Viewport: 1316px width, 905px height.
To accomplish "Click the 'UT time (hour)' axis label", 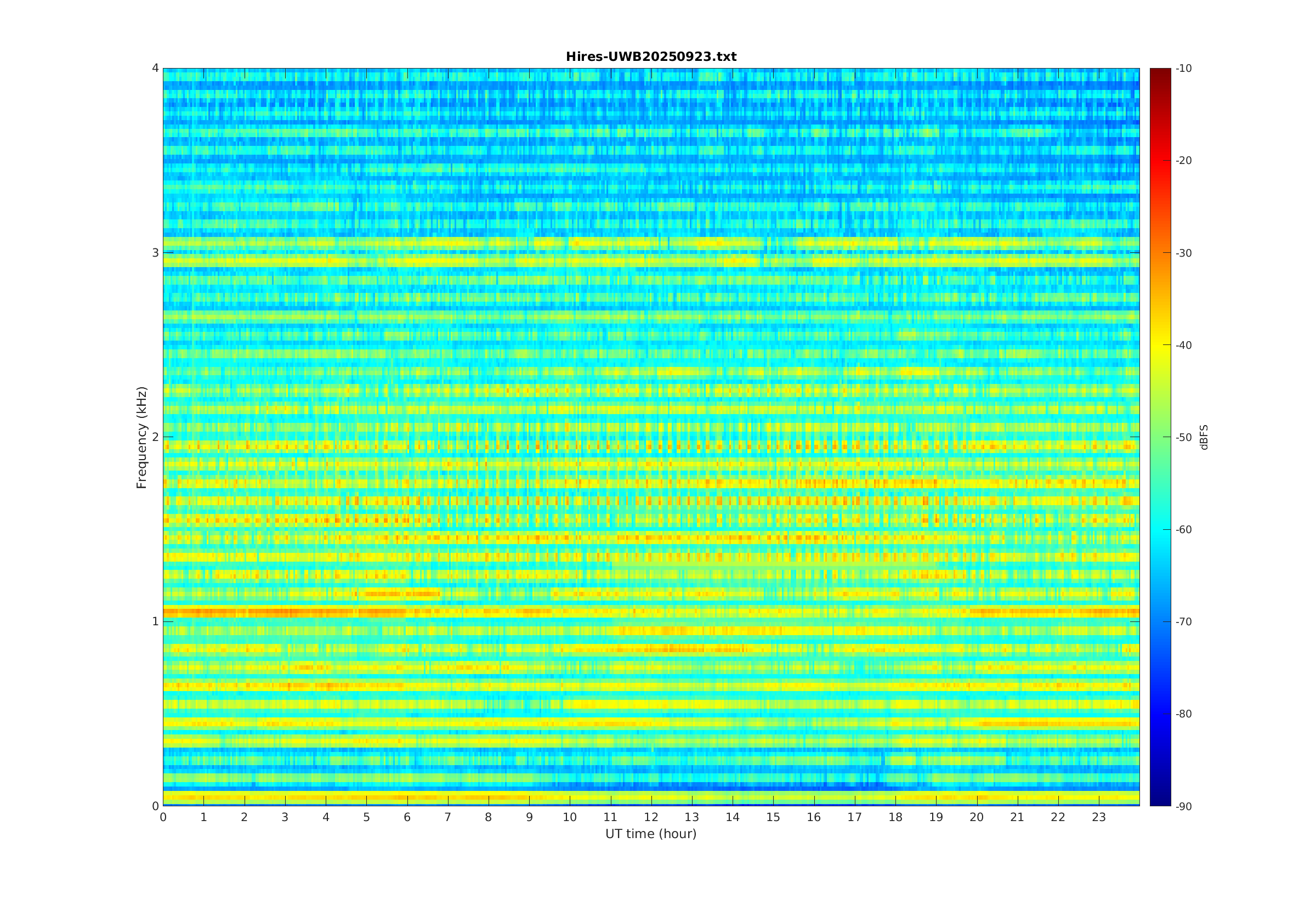I will [x=651, y=834].
